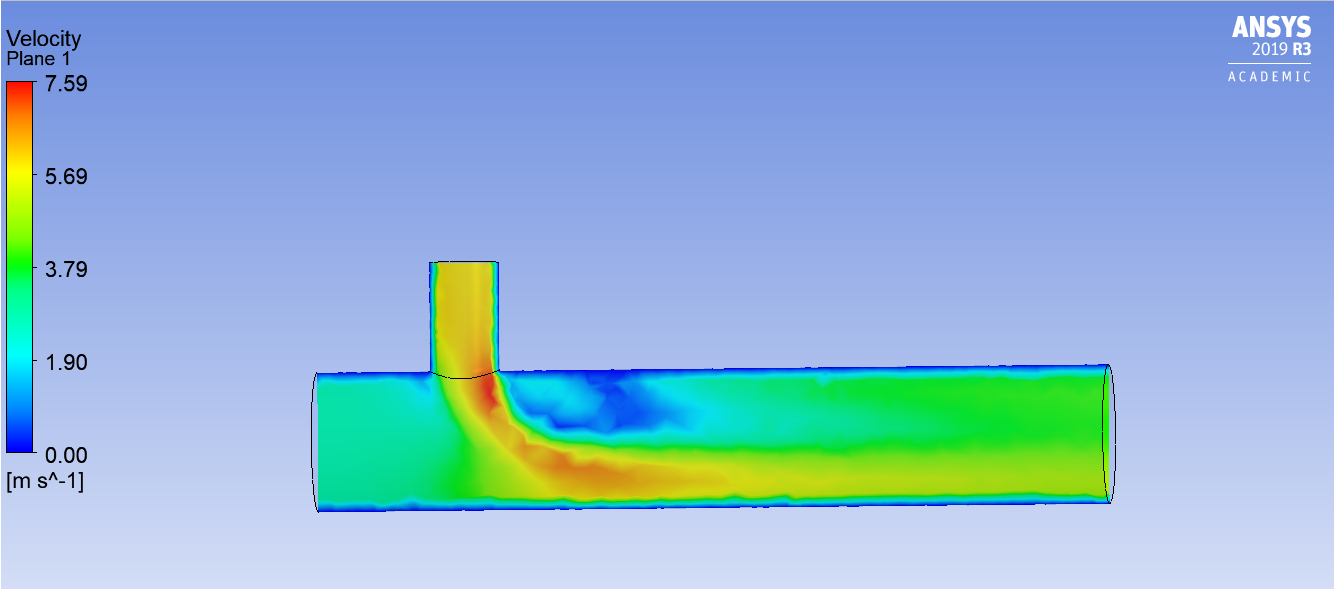Click the dark blue bottom of the color bar

[19, 444]
